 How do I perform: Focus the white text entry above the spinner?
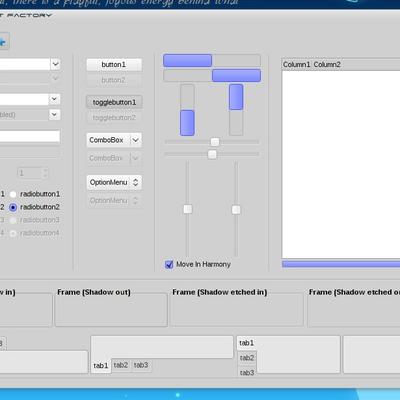(x=30, y=136)
